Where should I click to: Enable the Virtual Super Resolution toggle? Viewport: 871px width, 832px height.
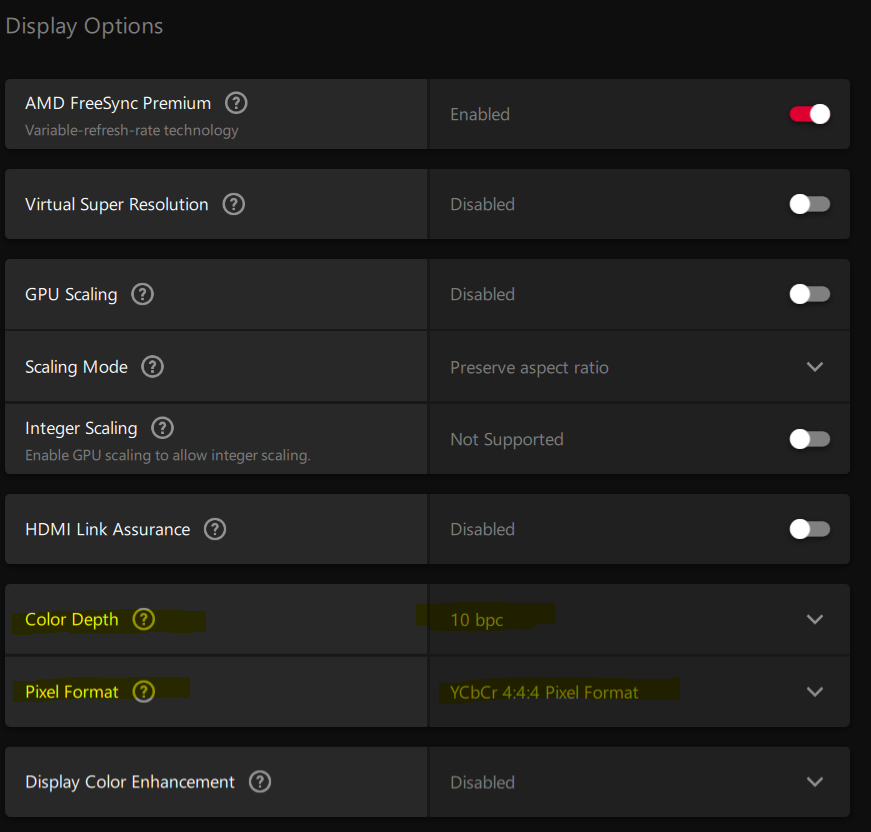(x=810, y=204)
